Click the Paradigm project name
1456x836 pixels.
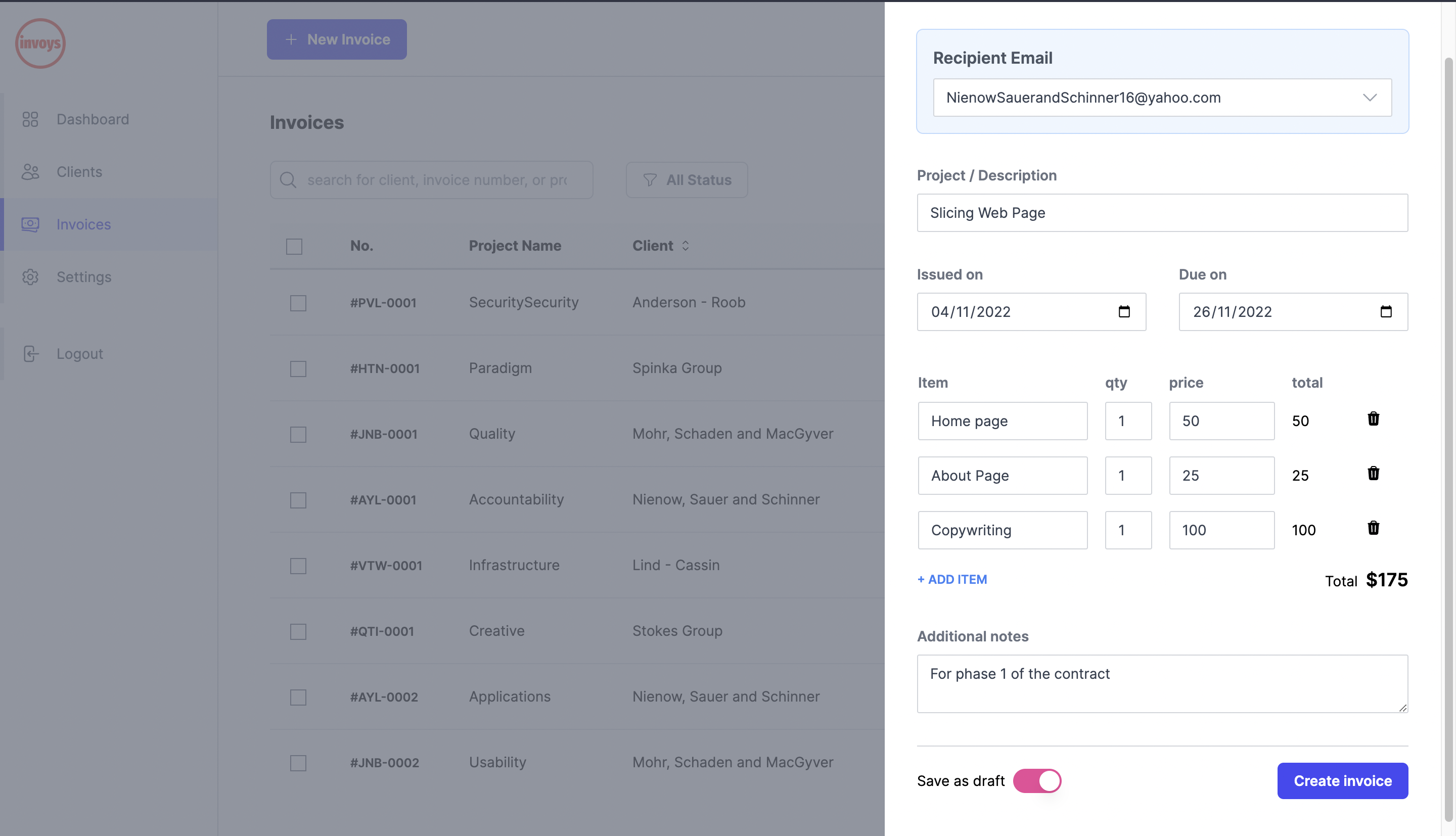pyautogui.click(x=500, y=368)
